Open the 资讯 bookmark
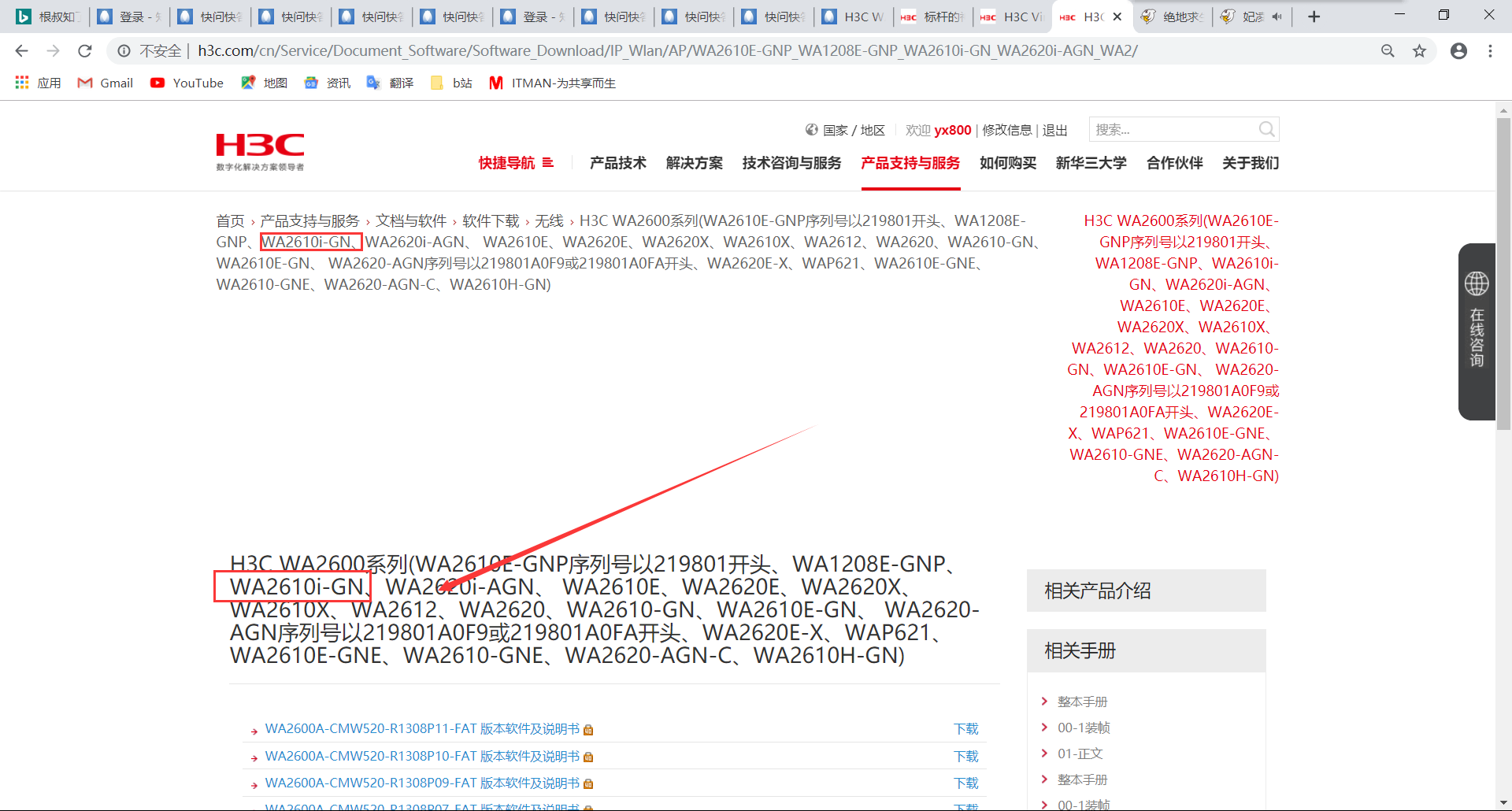This screenshot has height=811, width=1512. click(x=328, y=83)
